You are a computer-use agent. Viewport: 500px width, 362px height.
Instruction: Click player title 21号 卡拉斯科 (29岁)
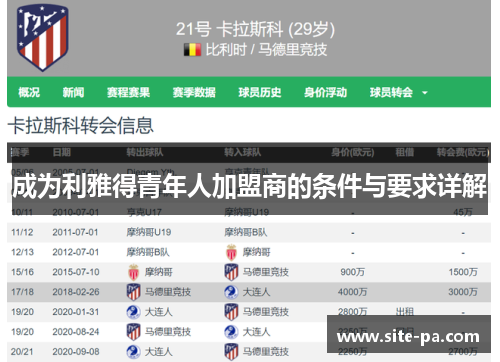tap(255, 29)
